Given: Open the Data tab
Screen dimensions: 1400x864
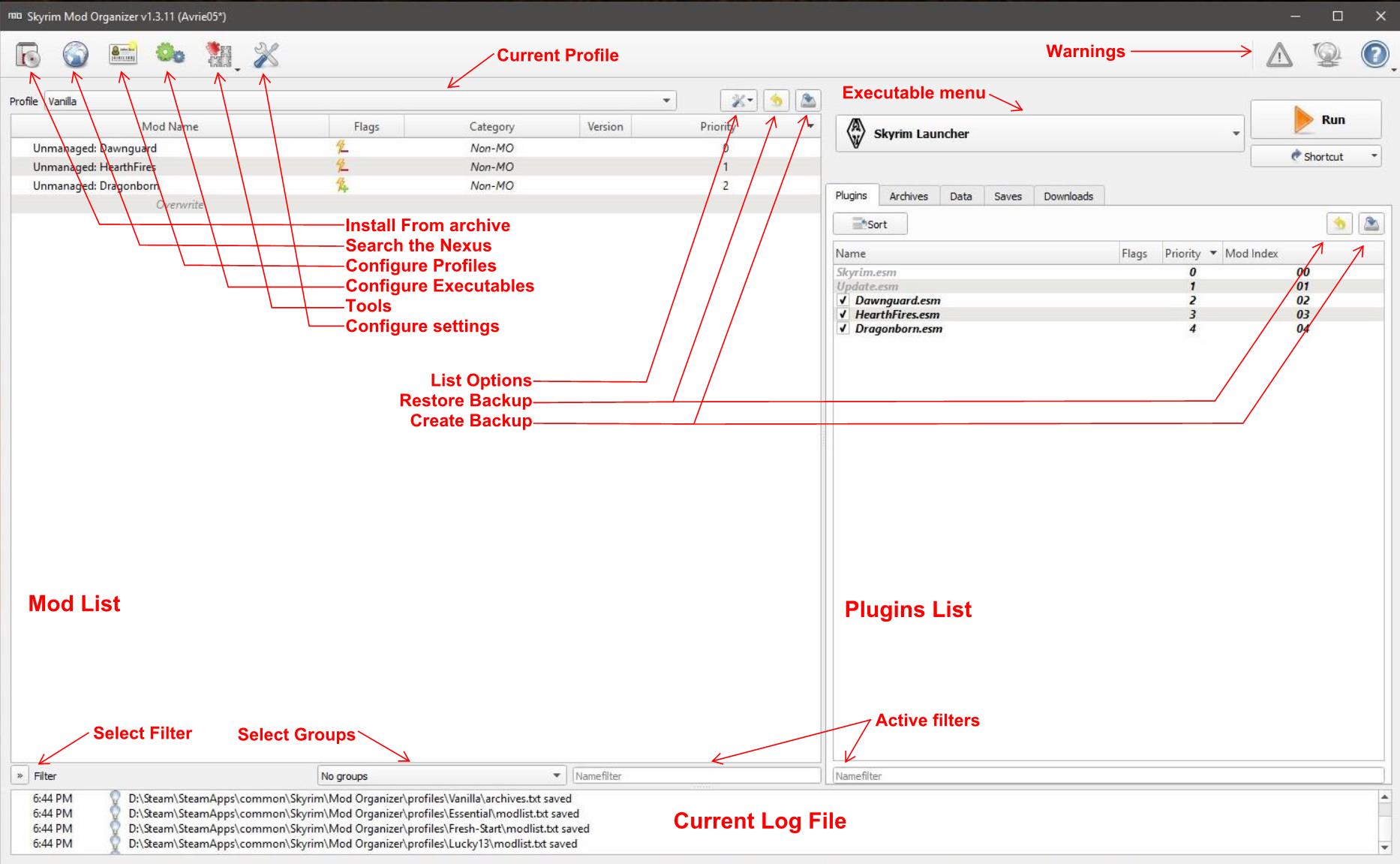Looking at the screenshot, I should point(960,196).
